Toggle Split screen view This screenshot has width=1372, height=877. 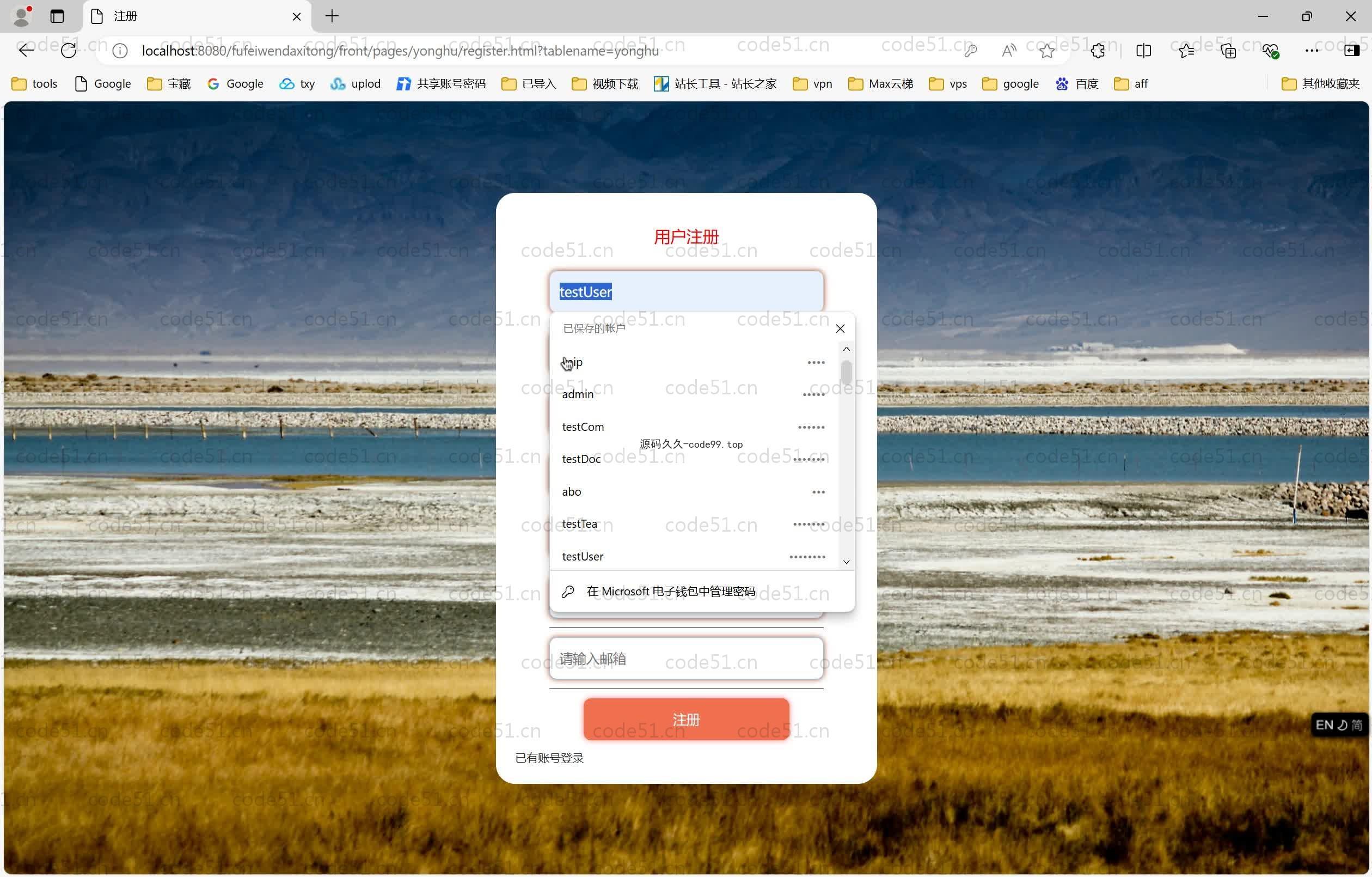(x=1143, y=51)
